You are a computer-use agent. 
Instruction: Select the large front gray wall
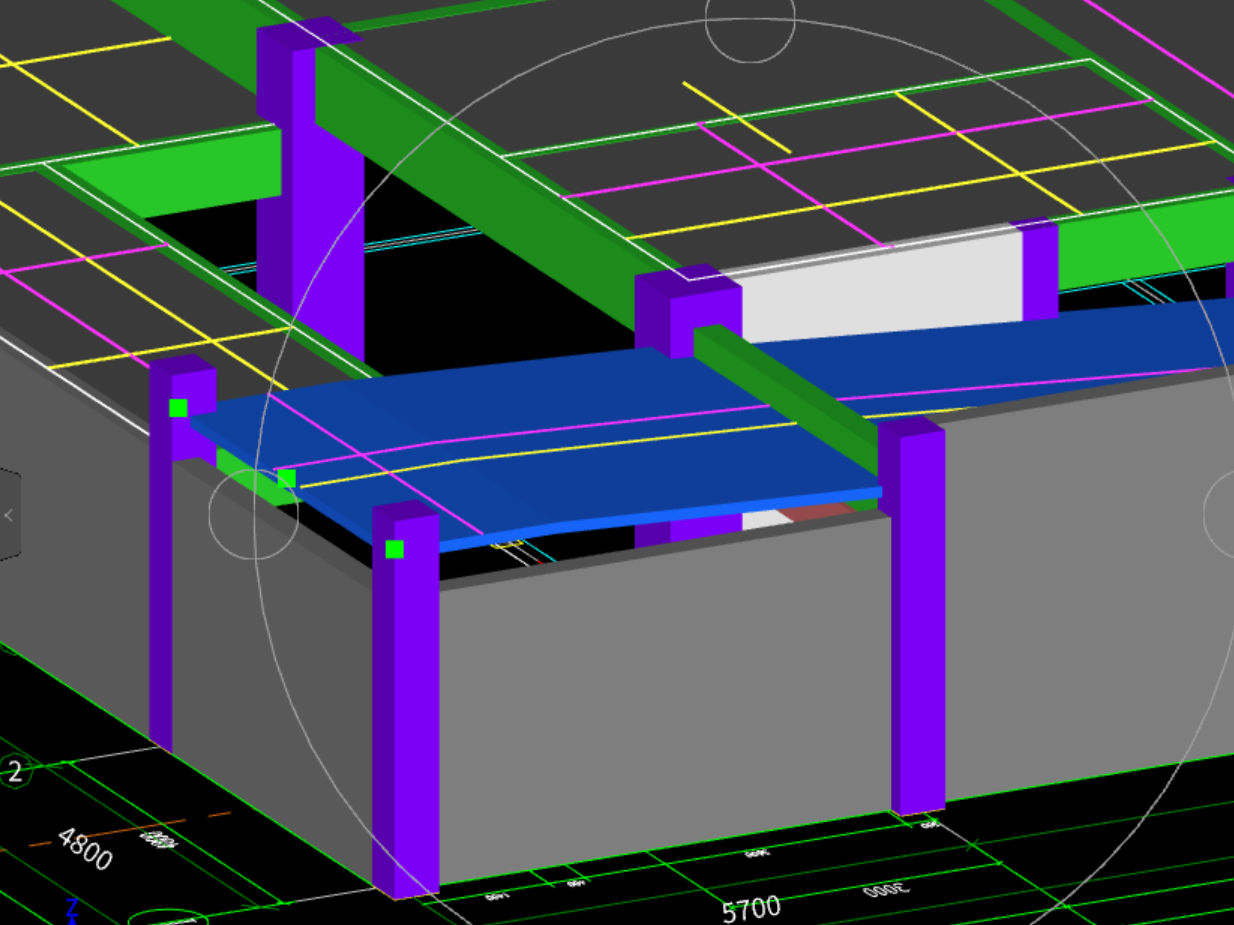click(x=665, y=700)
